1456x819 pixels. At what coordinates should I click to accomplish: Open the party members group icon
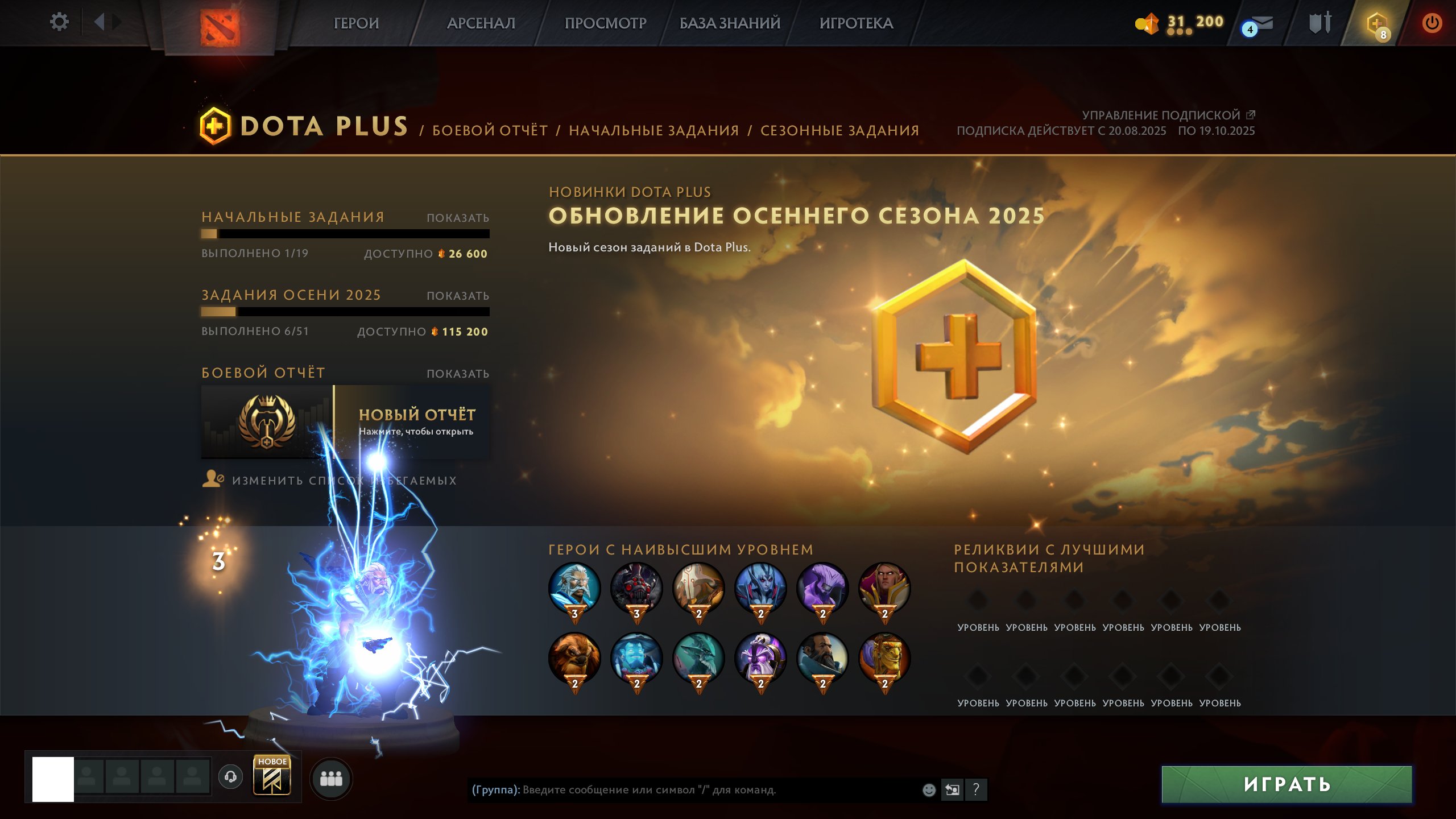(x=331, y=778)
